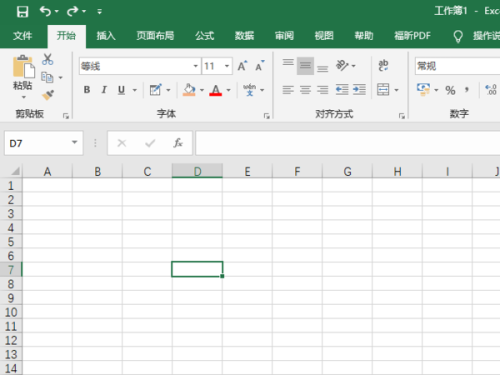Switch to the 公式 tab
The height and width of the screenshot is (375, 500).
[x=204, y=36]
